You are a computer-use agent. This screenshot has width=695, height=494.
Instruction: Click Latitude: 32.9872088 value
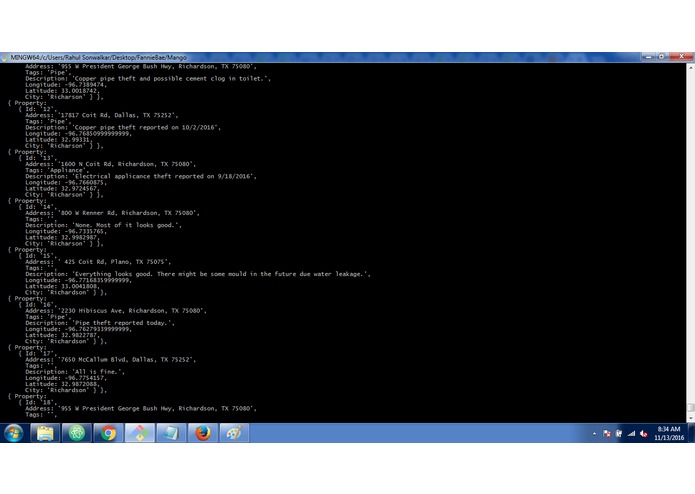tap(62, 384)
